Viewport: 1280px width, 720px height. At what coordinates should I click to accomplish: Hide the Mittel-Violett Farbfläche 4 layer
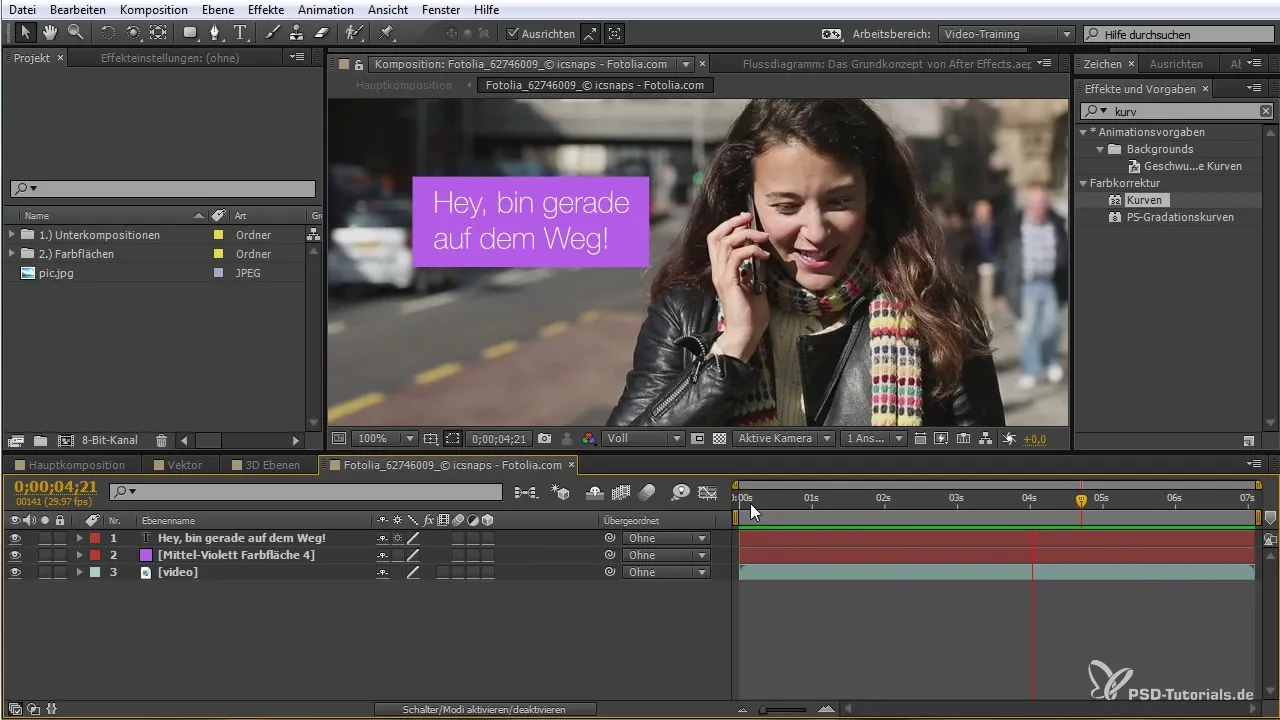pyautogui.click(x=14, y=555)
